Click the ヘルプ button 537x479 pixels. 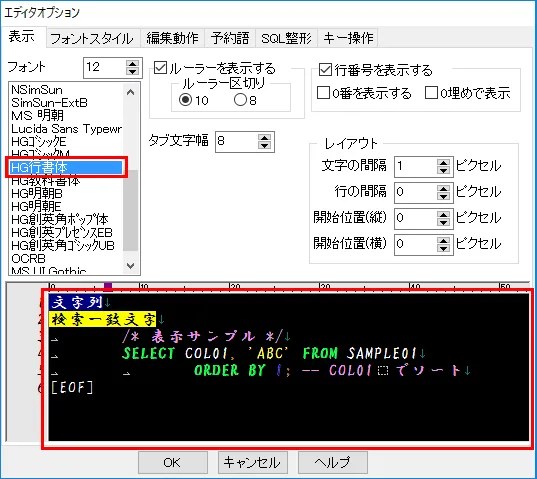click(333, 462)
